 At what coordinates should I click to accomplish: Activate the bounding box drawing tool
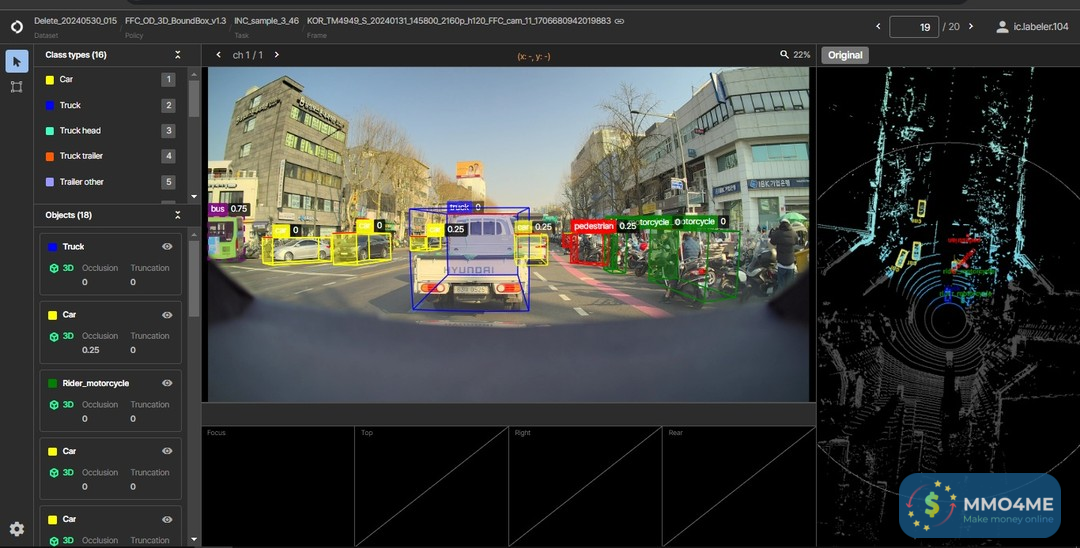17,87
